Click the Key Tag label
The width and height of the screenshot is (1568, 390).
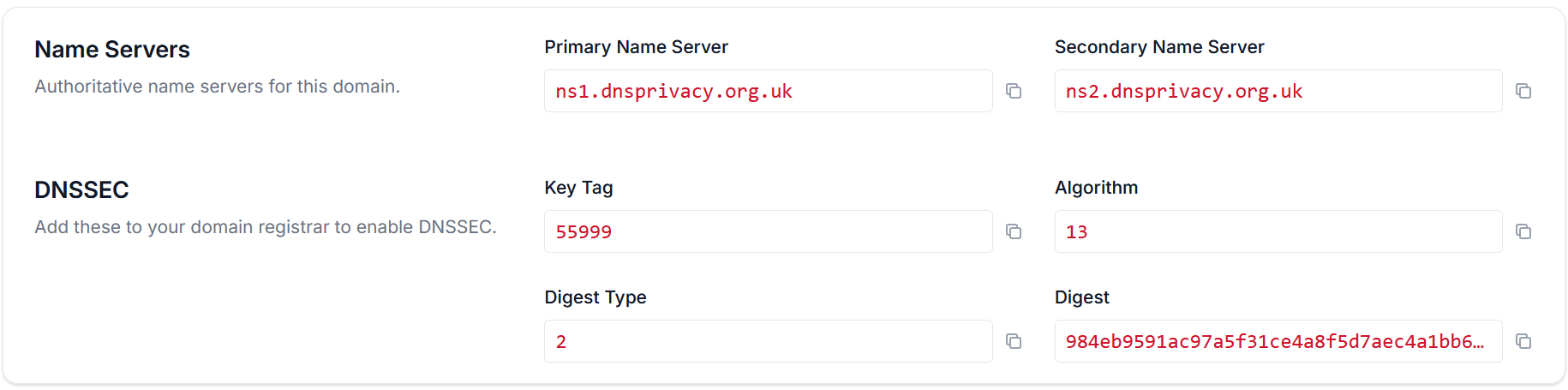pos(578,188)
